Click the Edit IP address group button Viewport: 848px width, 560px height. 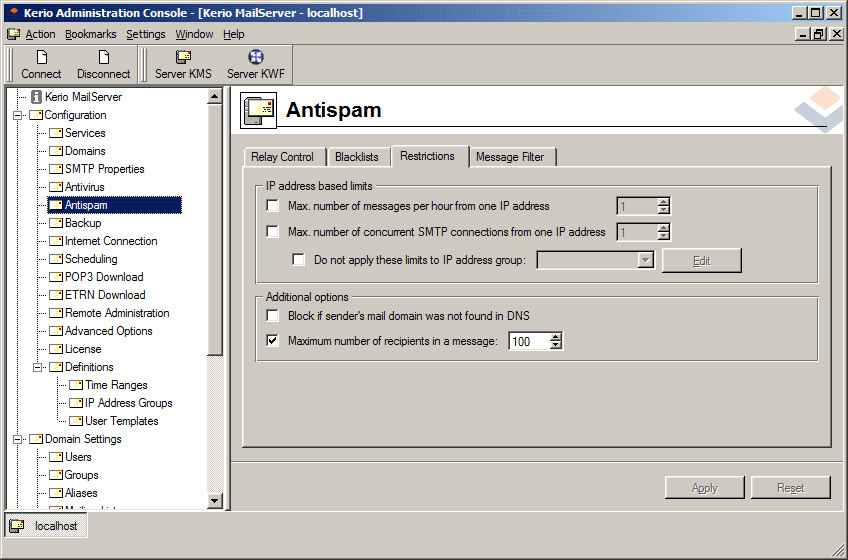[x=701, y=261]
